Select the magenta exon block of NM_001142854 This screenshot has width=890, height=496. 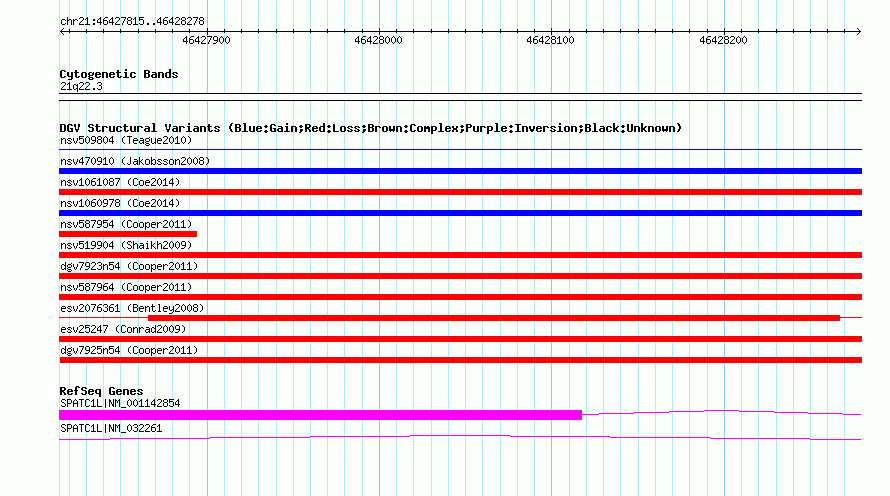[x=321, y=415]
